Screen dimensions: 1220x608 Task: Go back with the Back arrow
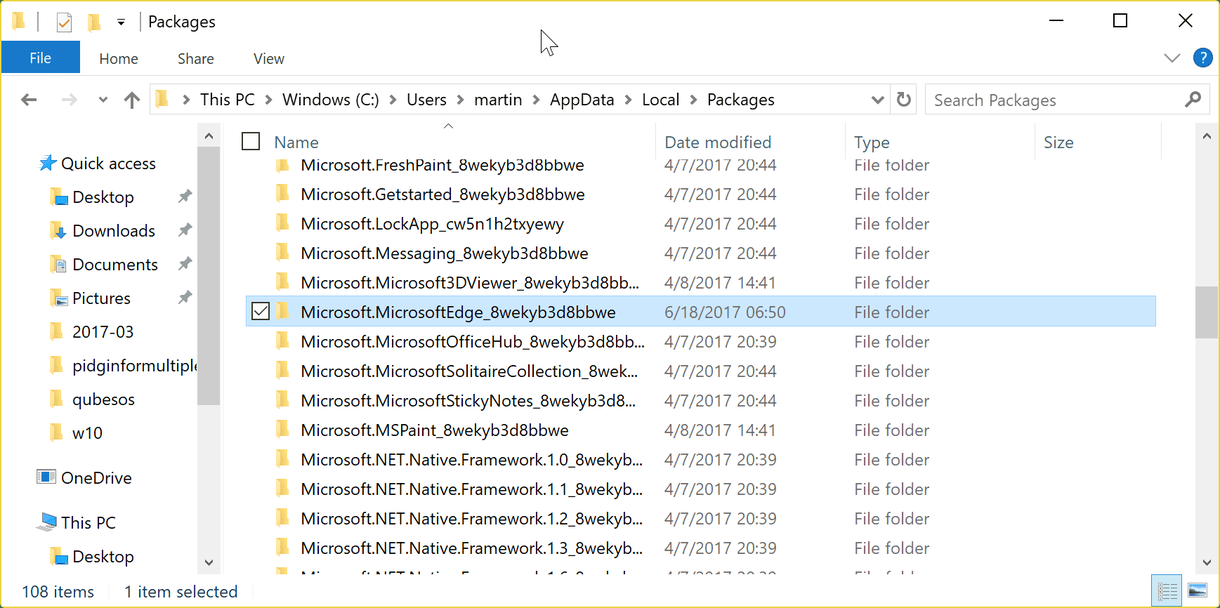29,100
